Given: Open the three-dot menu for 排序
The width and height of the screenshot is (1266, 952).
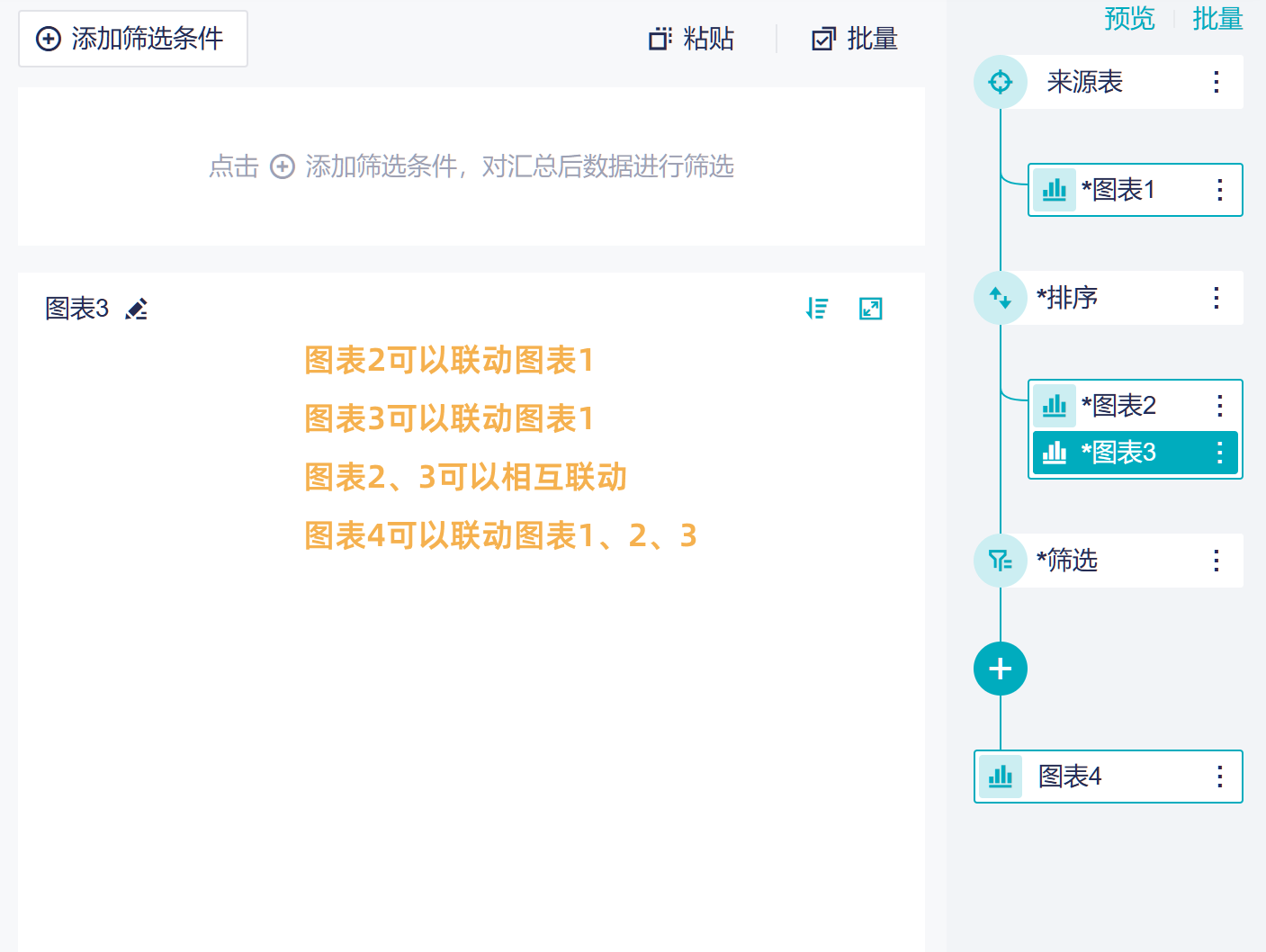Looking at the screenshot, I should pos(1217,298).
